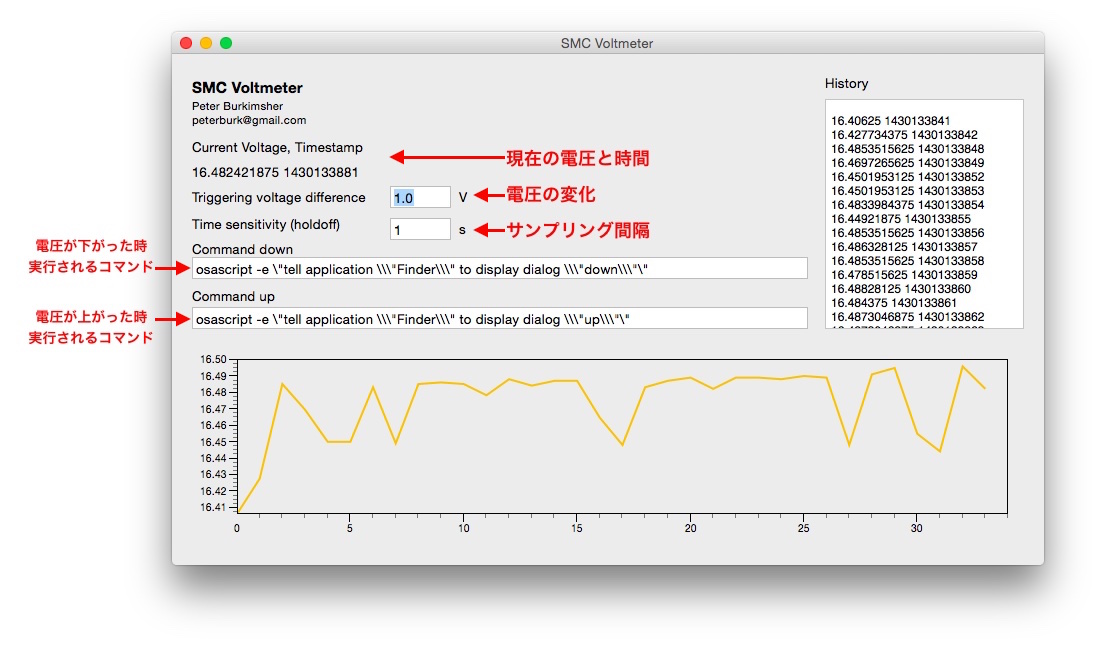Image resolution: width=1100 pixels, height=645 pixels.
Task: Zoom the window with the green button
Action: pos(226,43)
